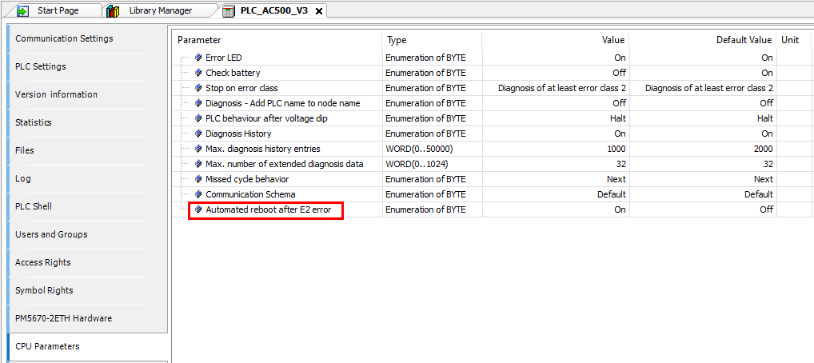This screenshot has height=363, width=814.
Task: Click the icon beside Missed cycle behavior
Action: coord(198,179)
